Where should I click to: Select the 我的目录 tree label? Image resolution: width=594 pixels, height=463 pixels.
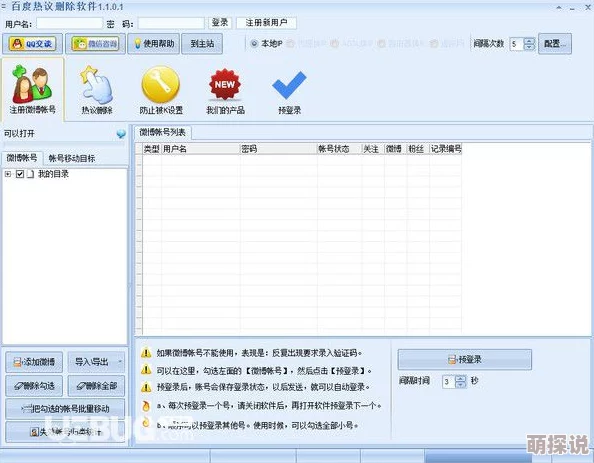(53, 174)
